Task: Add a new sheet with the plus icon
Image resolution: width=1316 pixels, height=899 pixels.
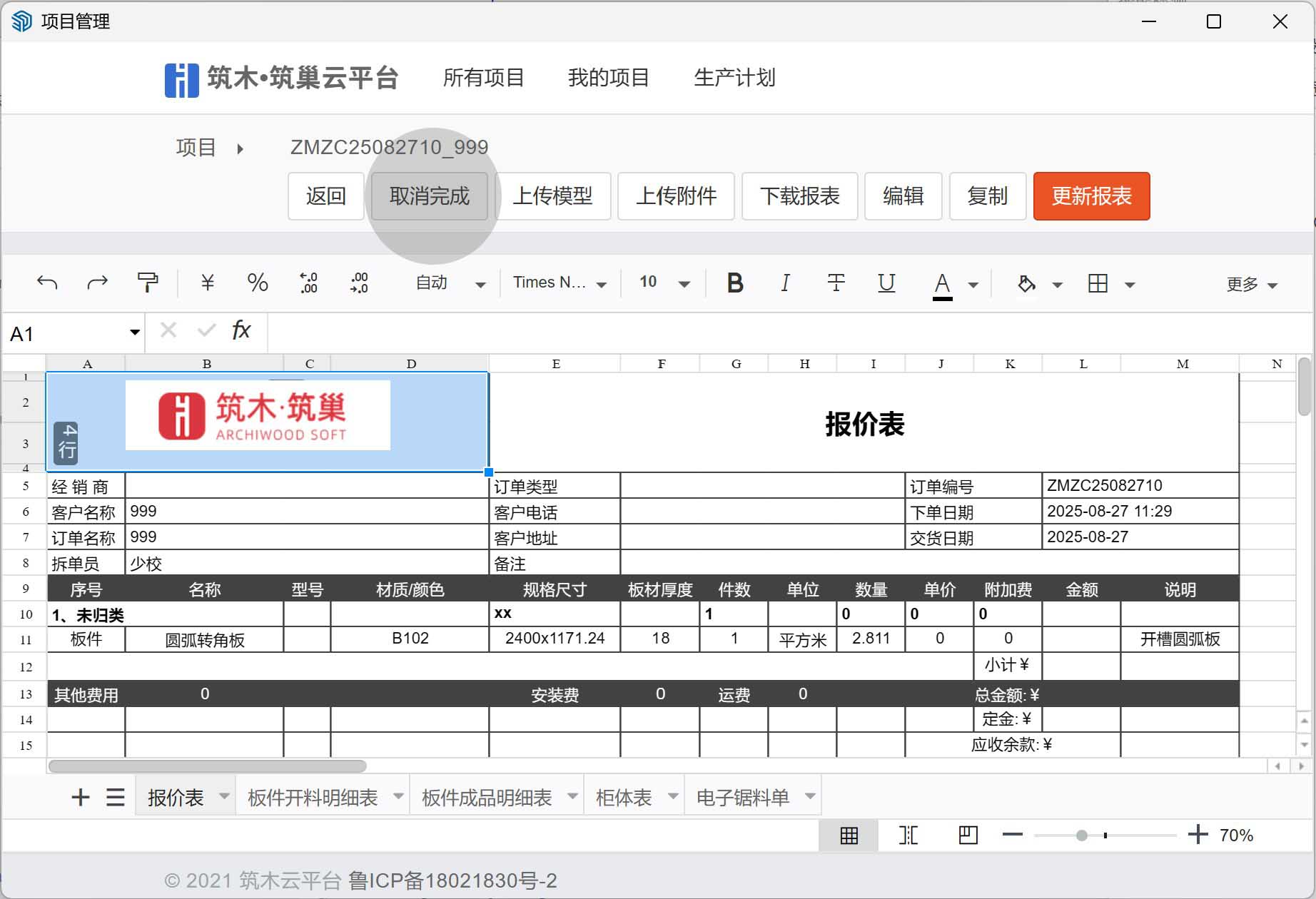Action: (x=81, y=797)
